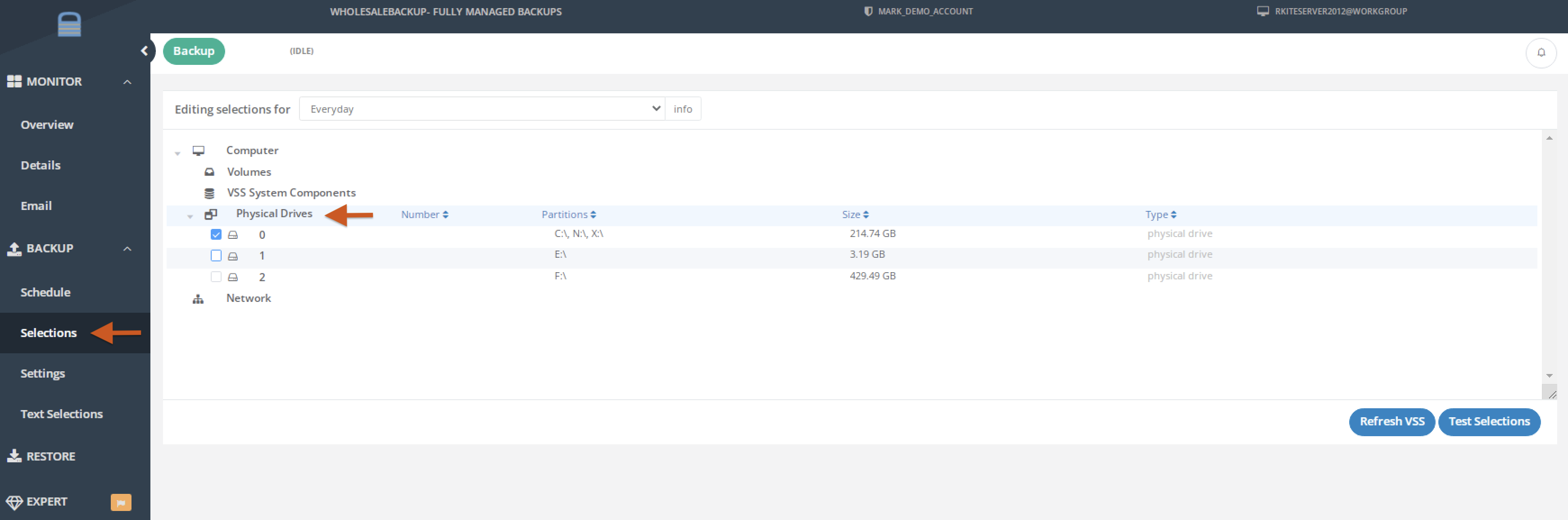Sort by Size column

[x=855, y=214]
